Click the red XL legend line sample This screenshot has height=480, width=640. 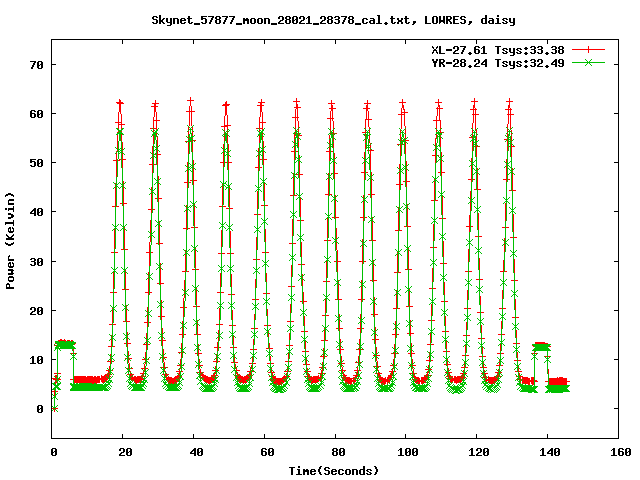pos(588,50)
